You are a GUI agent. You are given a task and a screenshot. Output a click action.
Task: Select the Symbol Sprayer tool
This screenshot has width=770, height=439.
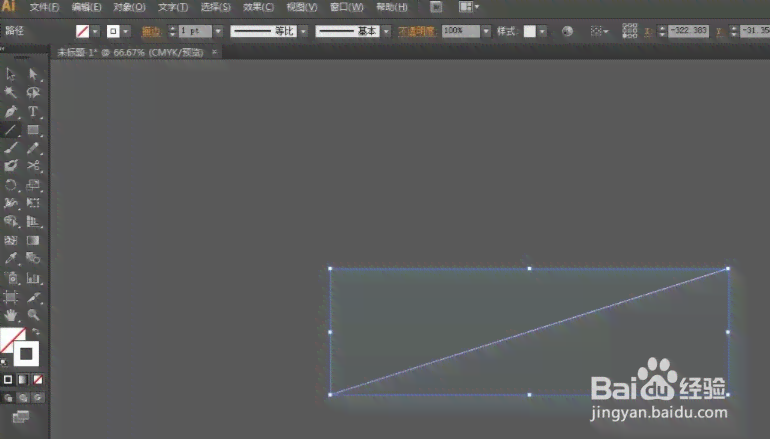pyautogui.click(x=10, y=278)
